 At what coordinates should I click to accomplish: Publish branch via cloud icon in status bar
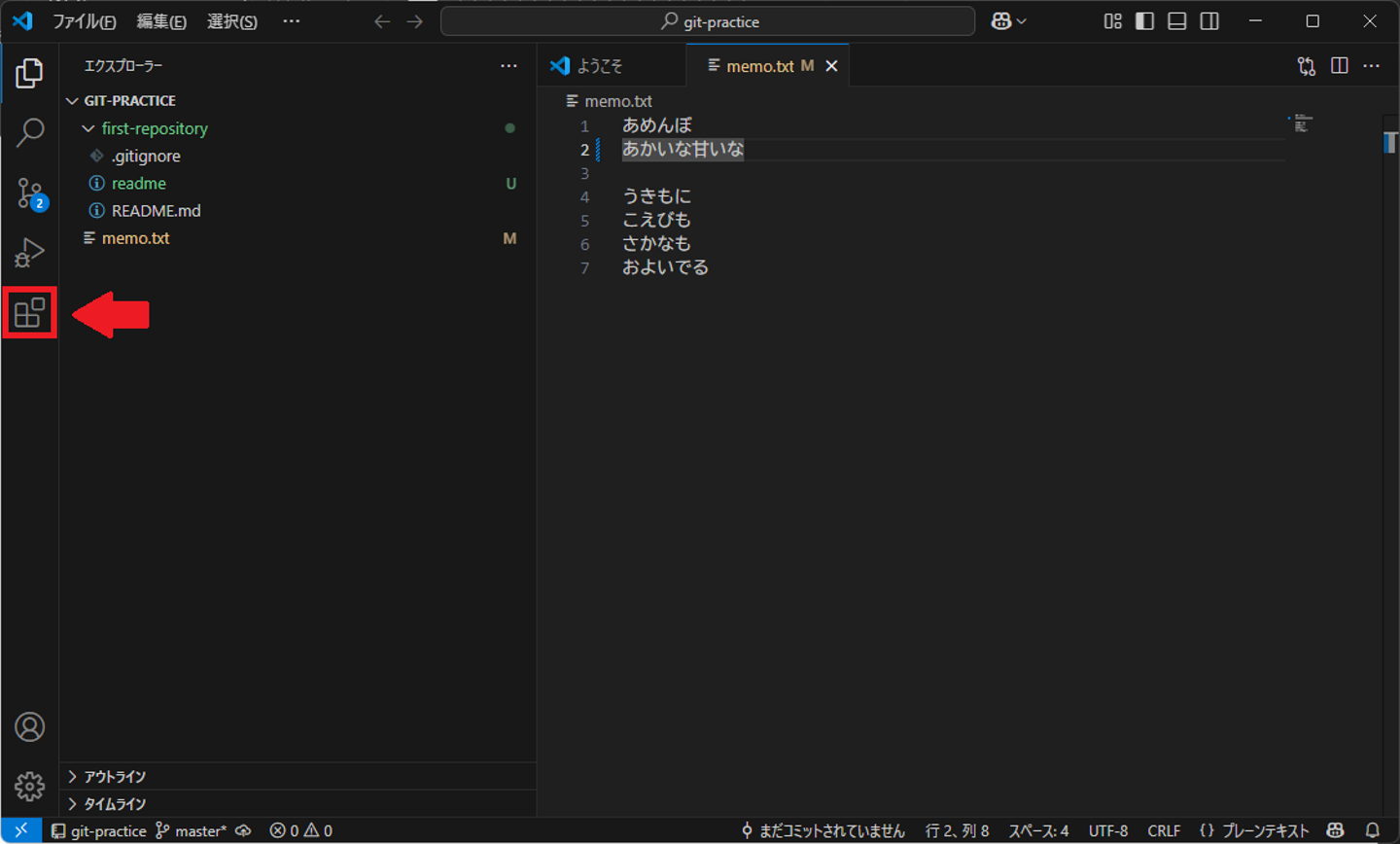tap(243, 830)
